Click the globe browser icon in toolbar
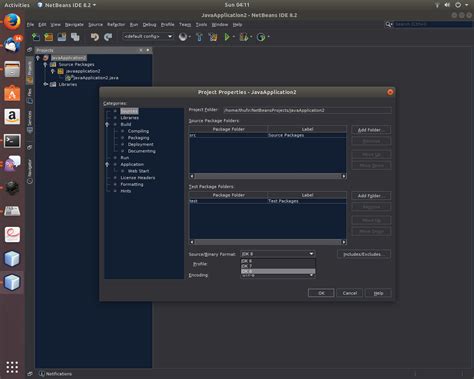The height and width of the screenshot is (379, 474). [x=183, y=37]
